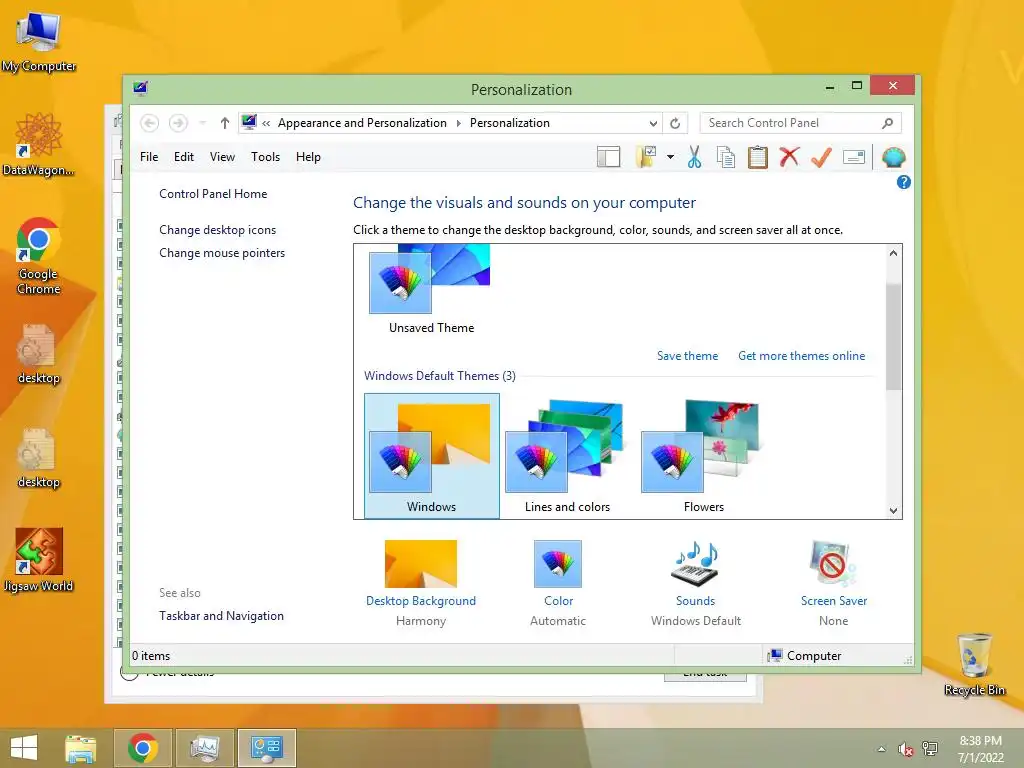1024x768 pixels.
Task: Click the Save theme link
Action: [x=687, y=356]
